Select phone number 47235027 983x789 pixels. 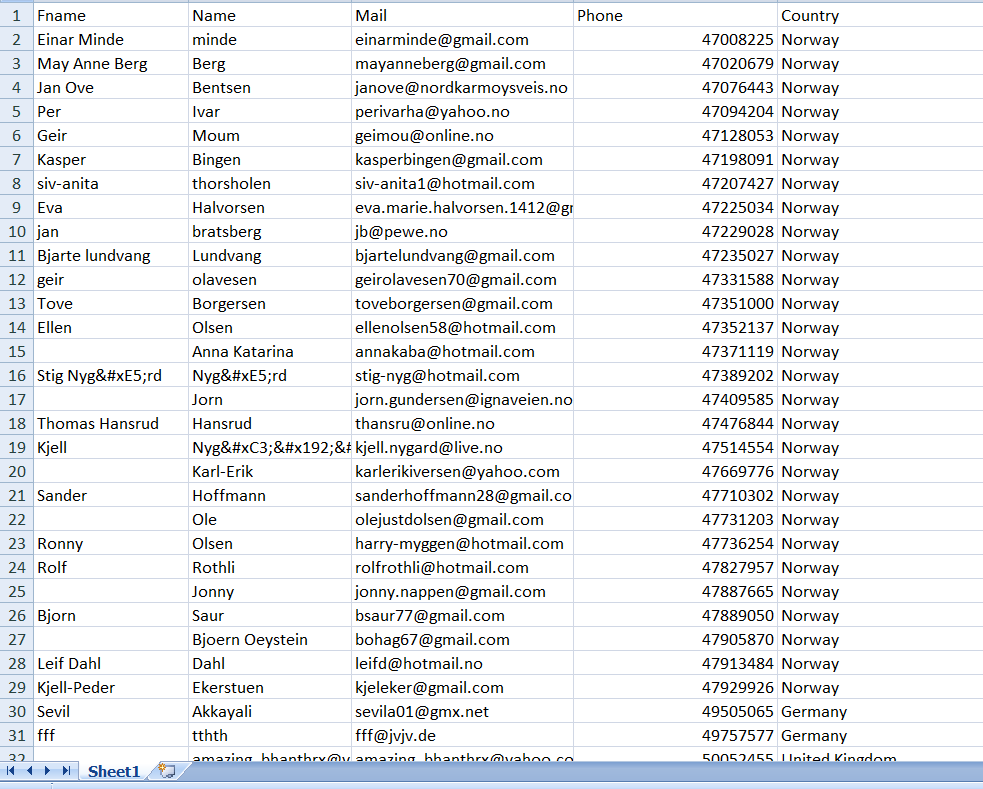tap(675, 256)
